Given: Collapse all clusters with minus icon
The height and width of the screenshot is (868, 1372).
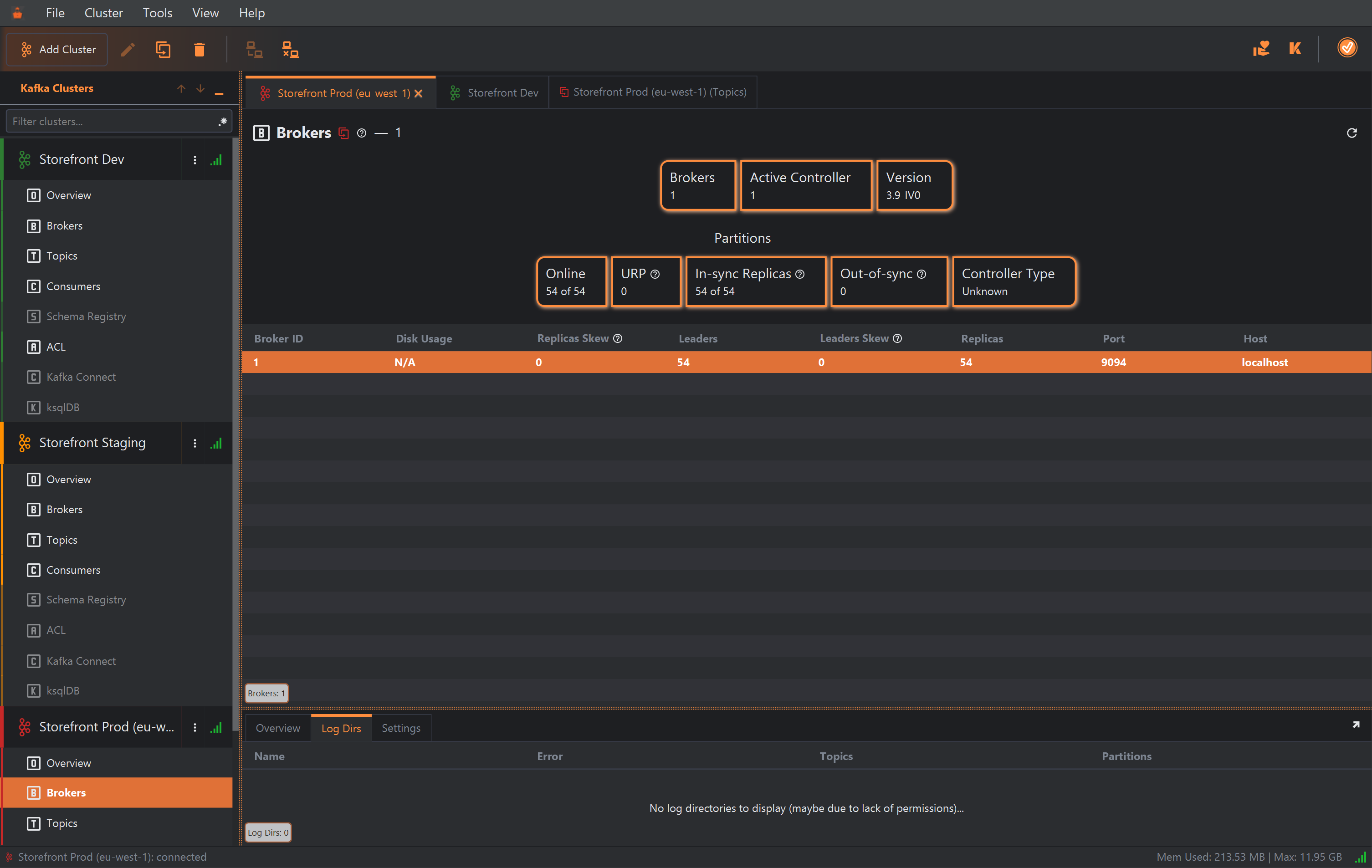Looking at the screenshot, I should [x=219, y=92].
